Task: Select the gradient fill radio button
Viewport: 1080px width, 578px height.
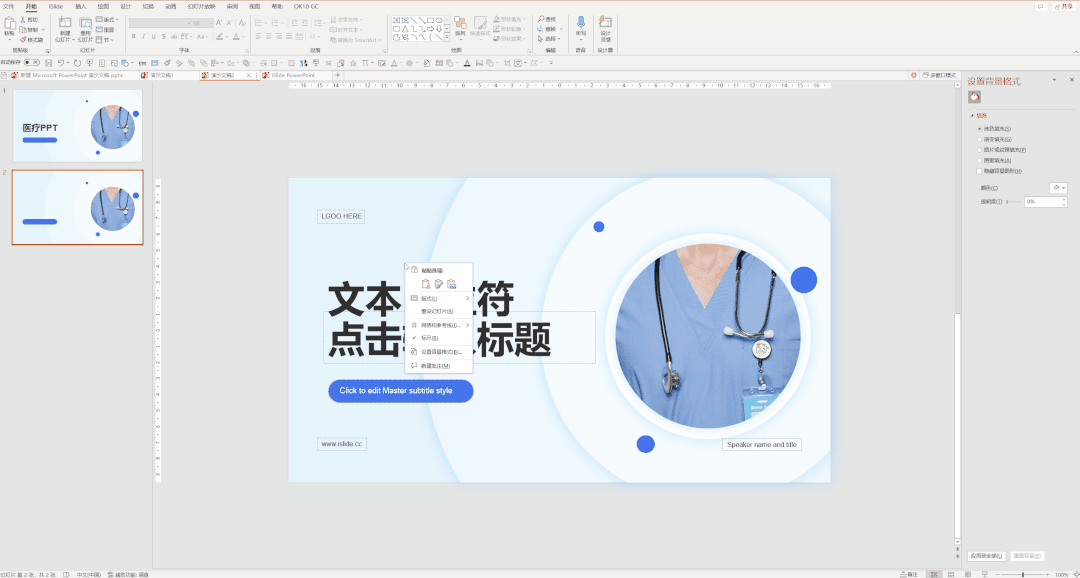Action: 979,139
